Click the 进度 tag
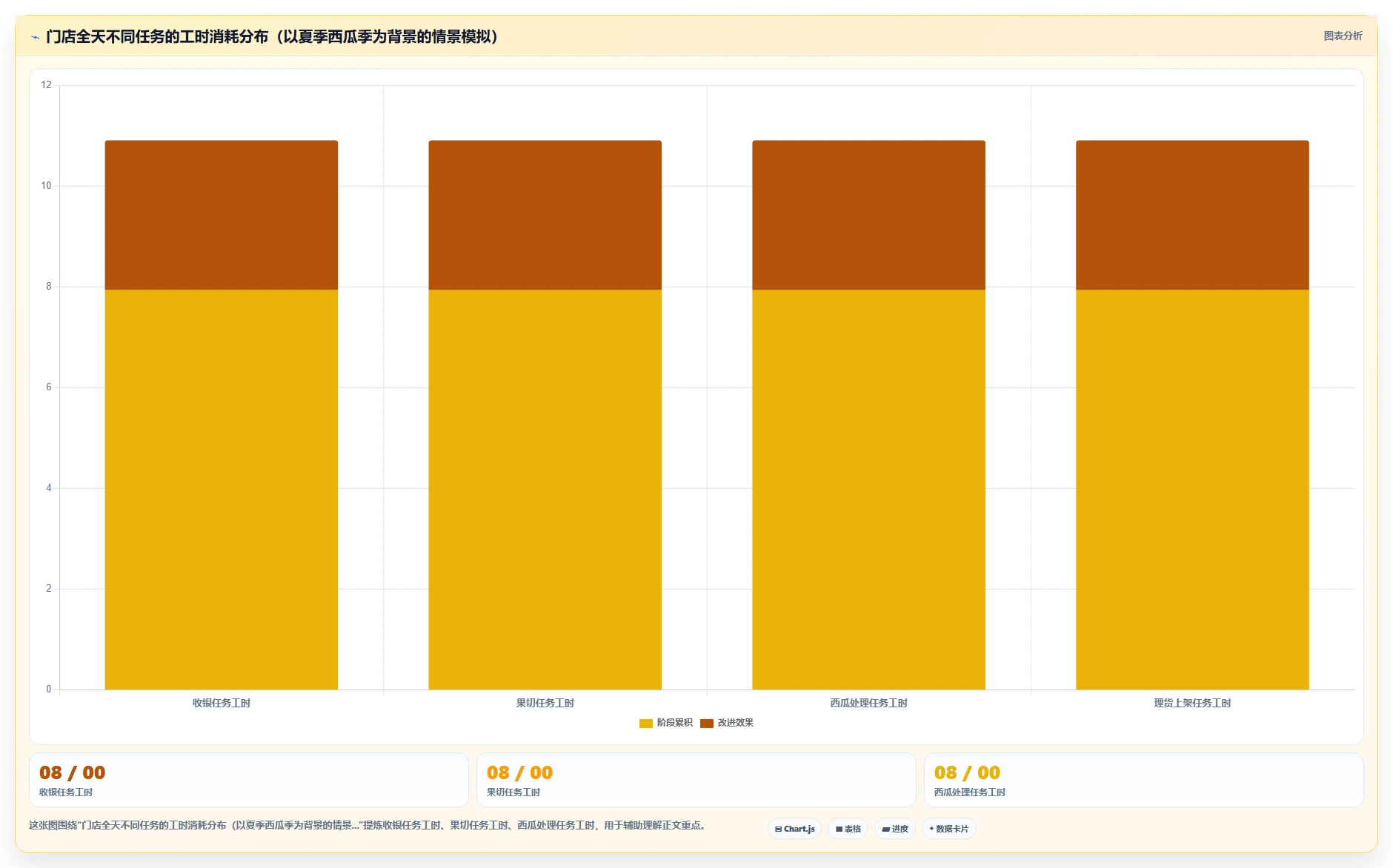Image resolution: width=1393 pixels, height=868 pixels. [x=895, y=829]
